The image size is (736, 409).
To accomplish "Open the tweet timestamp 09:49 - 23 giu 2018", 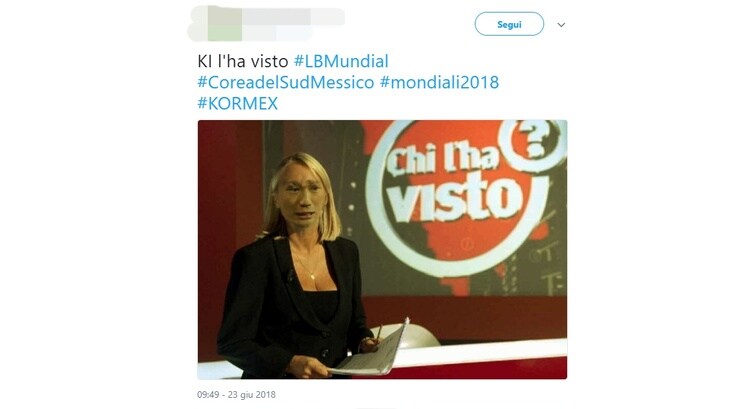I will coord(236,395).
